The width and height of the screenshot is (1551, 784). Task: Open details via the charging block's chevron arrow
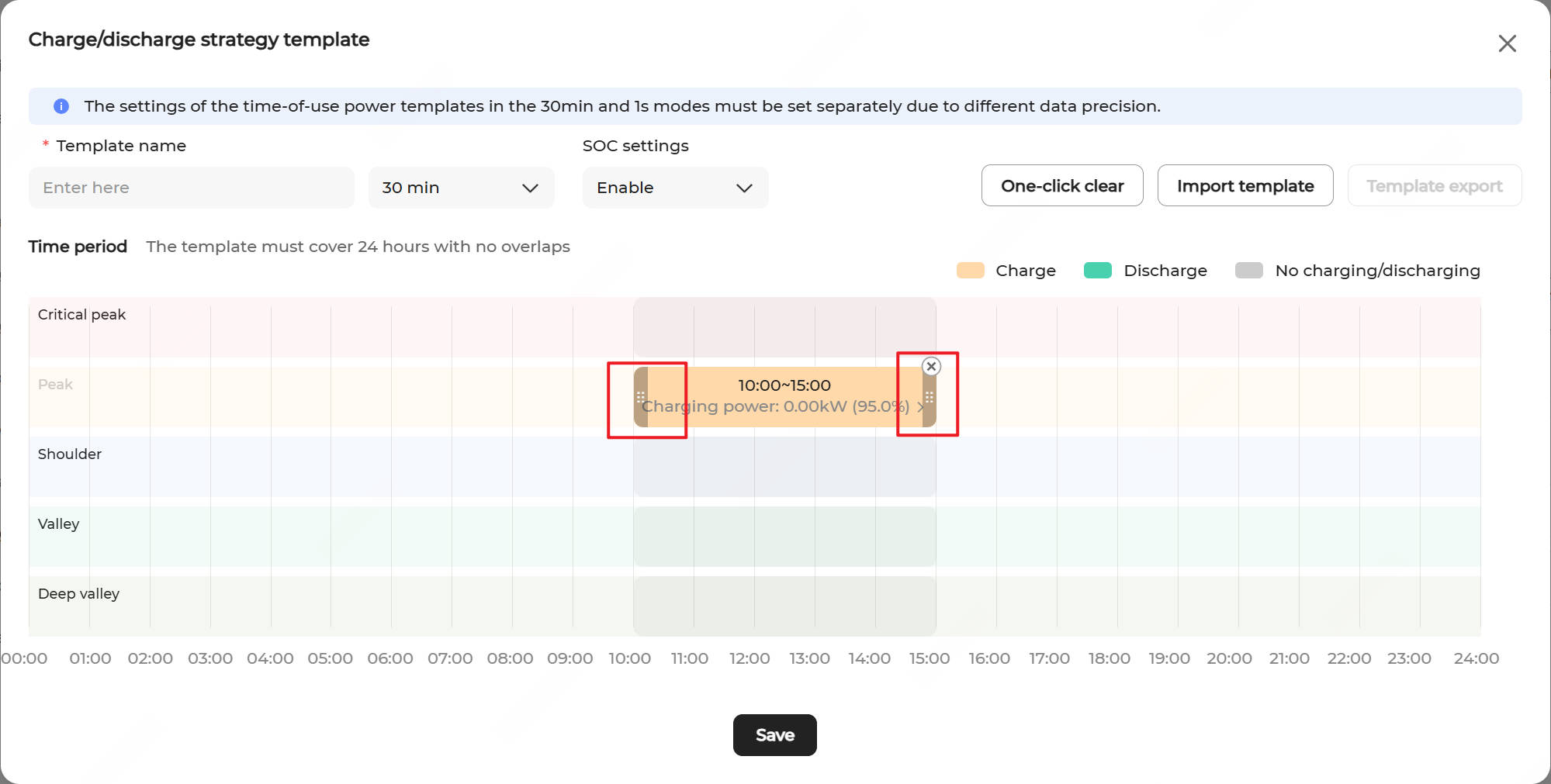point(920,406)
